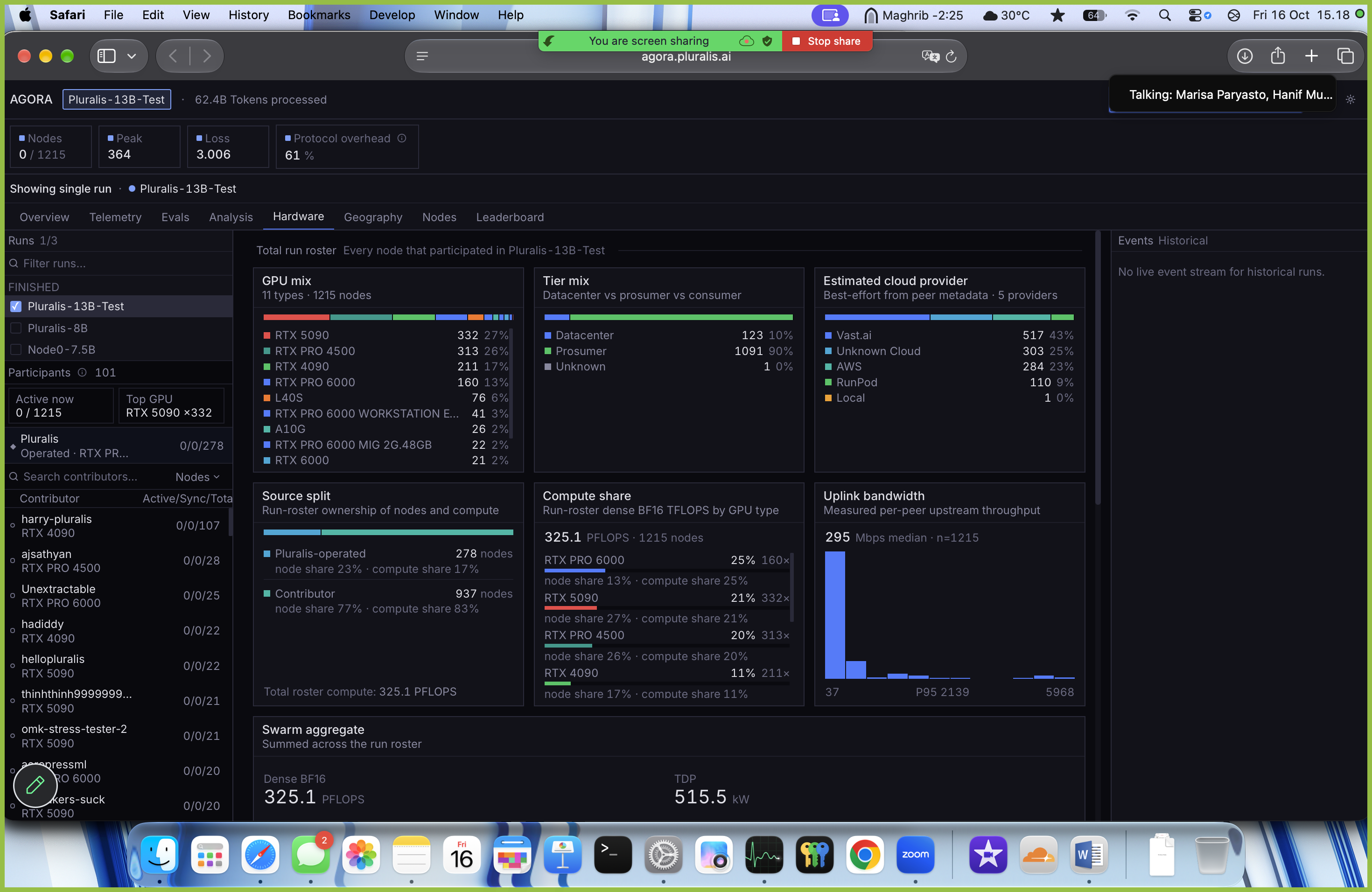Open the Nodes sort dropdown
1372x892 pixels.
pyautogui.click(x=198, y=476)
